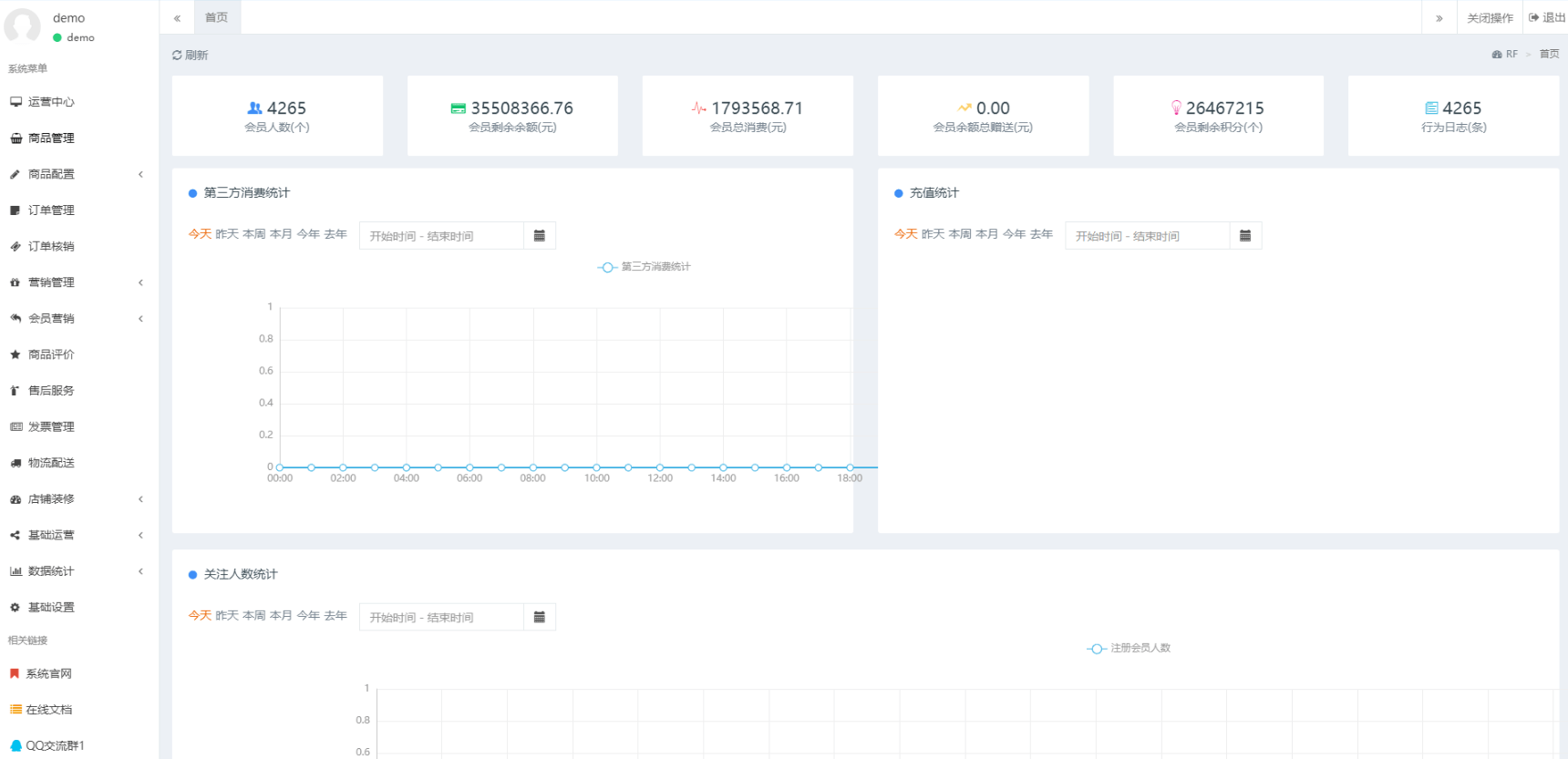Click the 会员余额总赠送 trend icon

pyautogui.click(x=965, y=108)
